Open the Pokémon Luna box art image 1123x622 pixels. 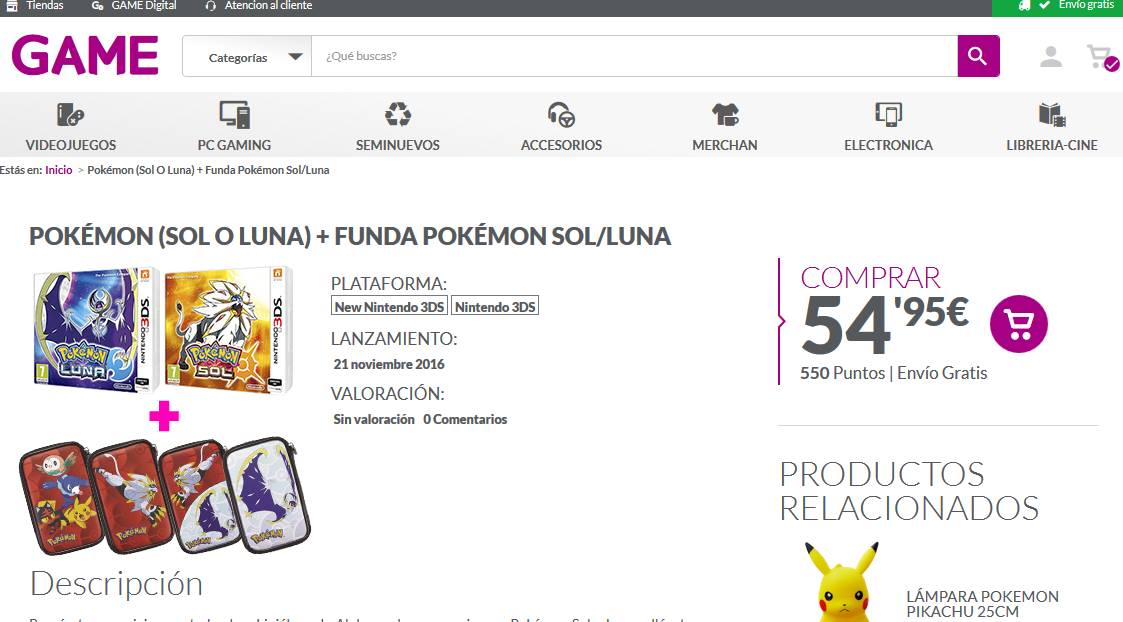pyautogui.click(x=95, y=330)
